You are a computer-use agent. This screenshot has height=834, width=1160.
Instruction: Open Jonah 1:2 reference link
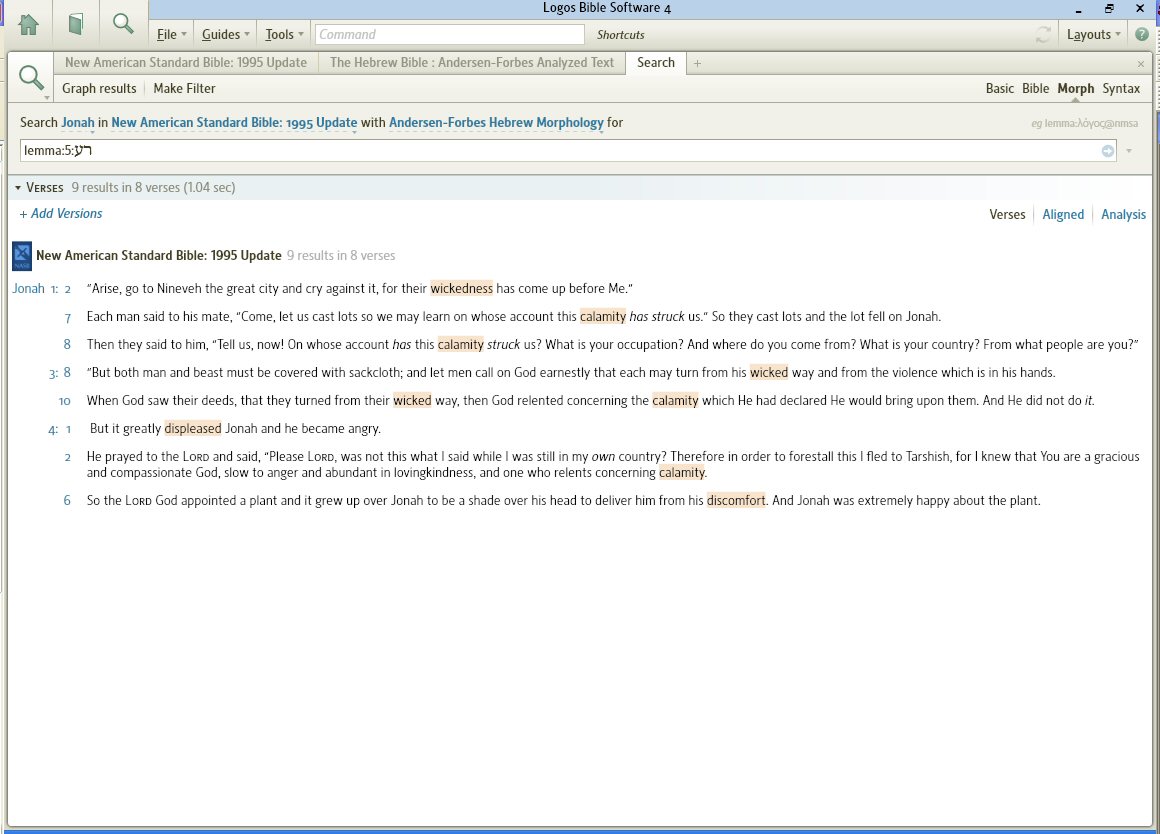[x=41, y=289]
